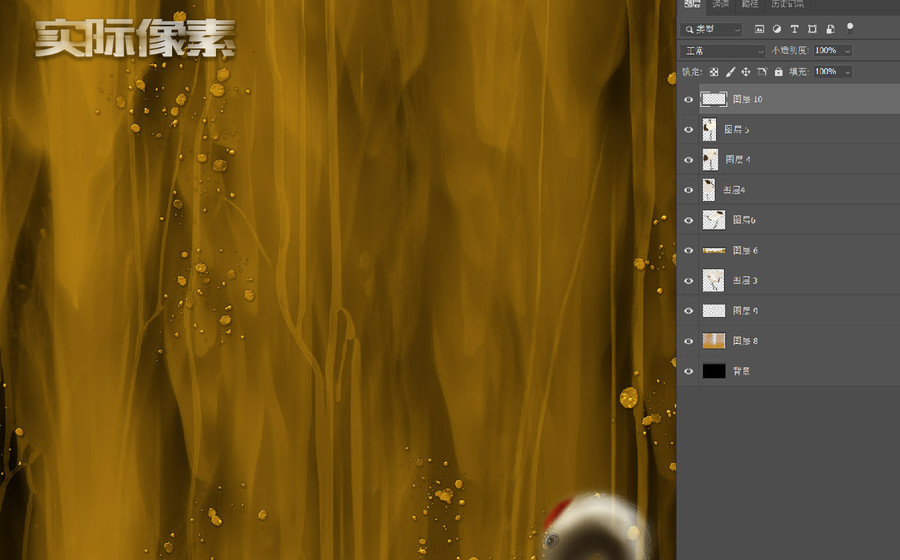Open the 不透明度 opacity slider arrow
The width and height of the screenshot is (900, 560).
tap(847, 51)
